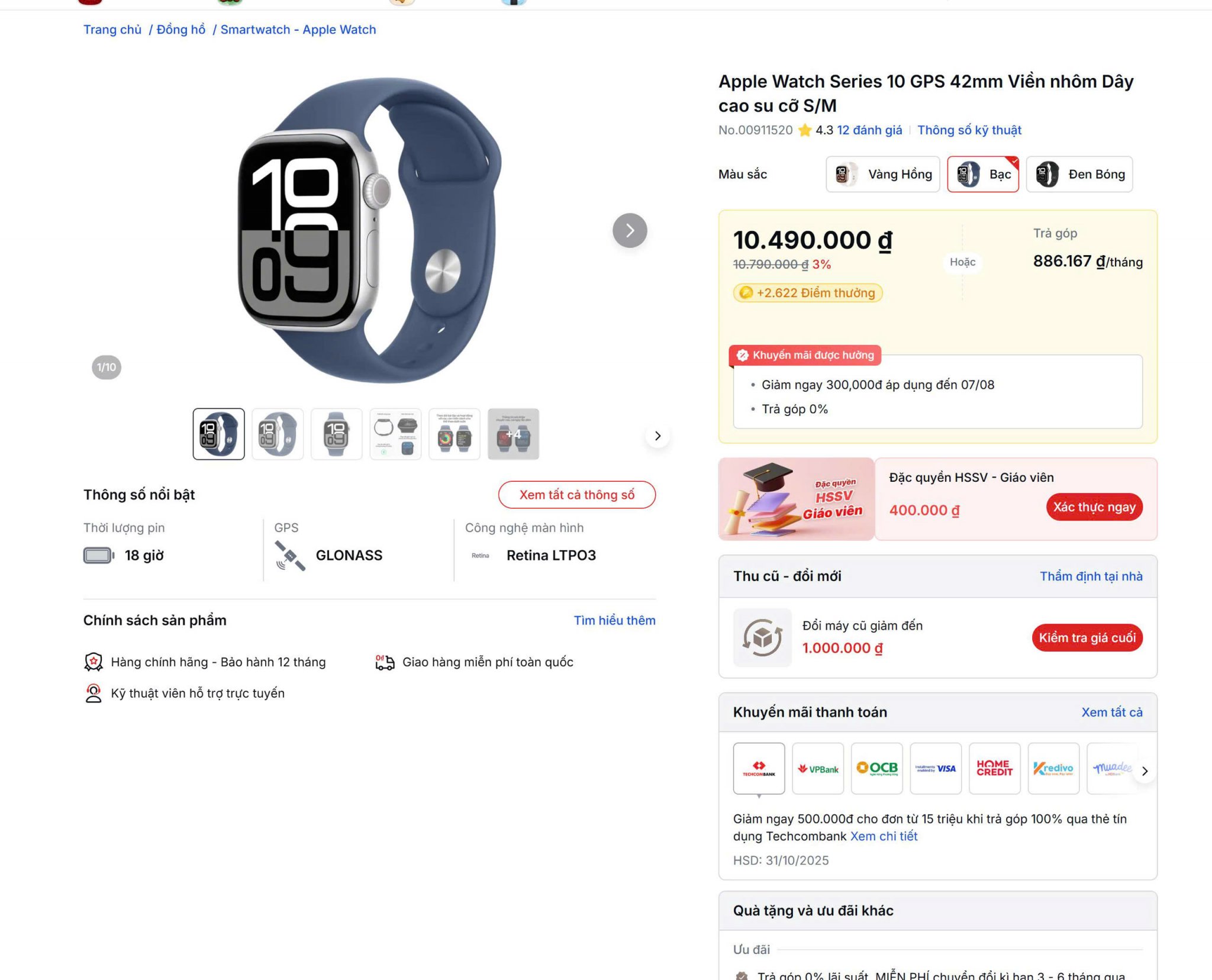The image size is (1212, 980).
Task: Choose the Đen Bóng color option
Action: [x=1079, y=174]
